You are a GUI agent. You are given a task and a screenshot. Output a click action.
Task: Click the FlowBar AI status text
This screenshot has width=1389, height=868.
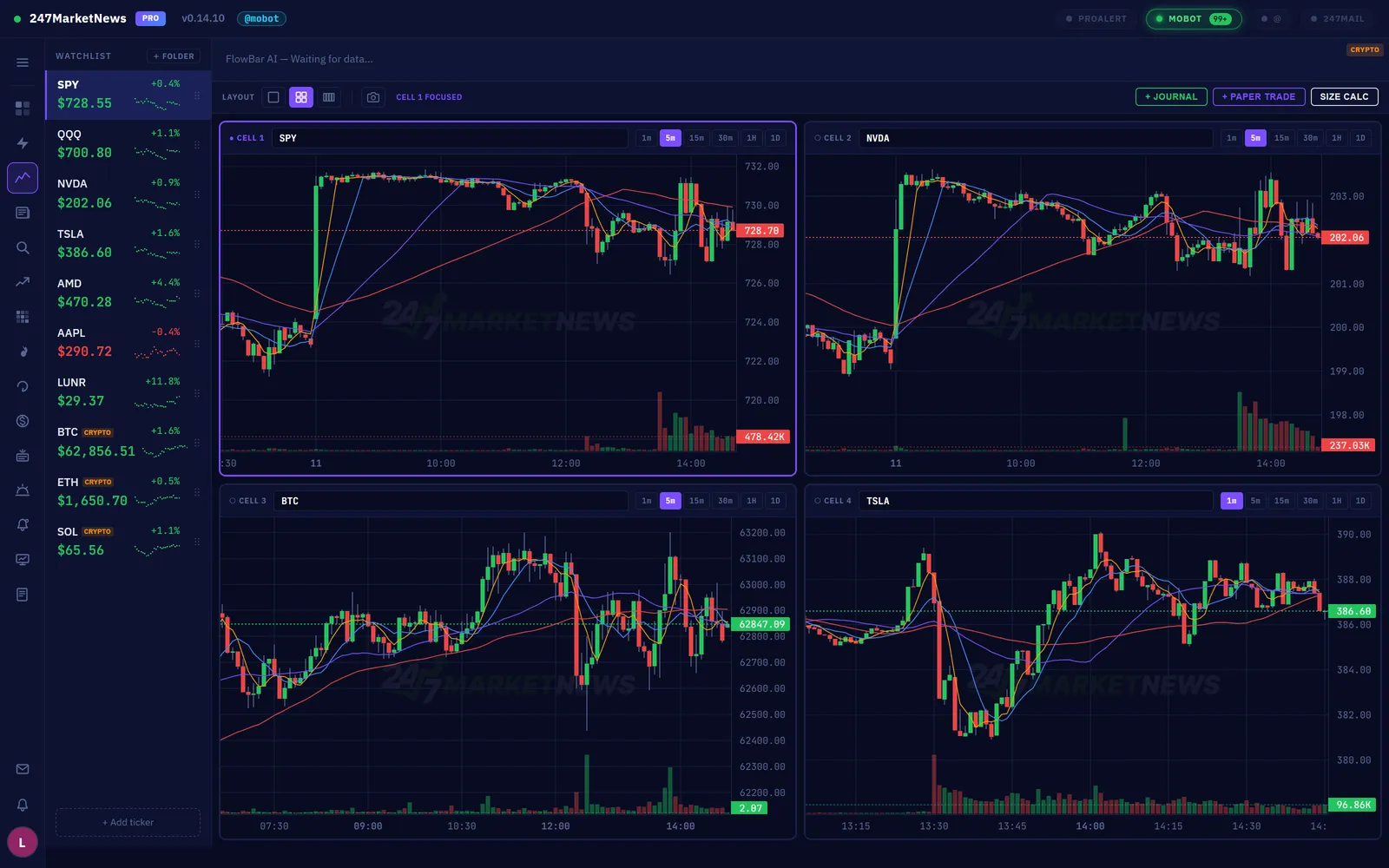(299, 59)
